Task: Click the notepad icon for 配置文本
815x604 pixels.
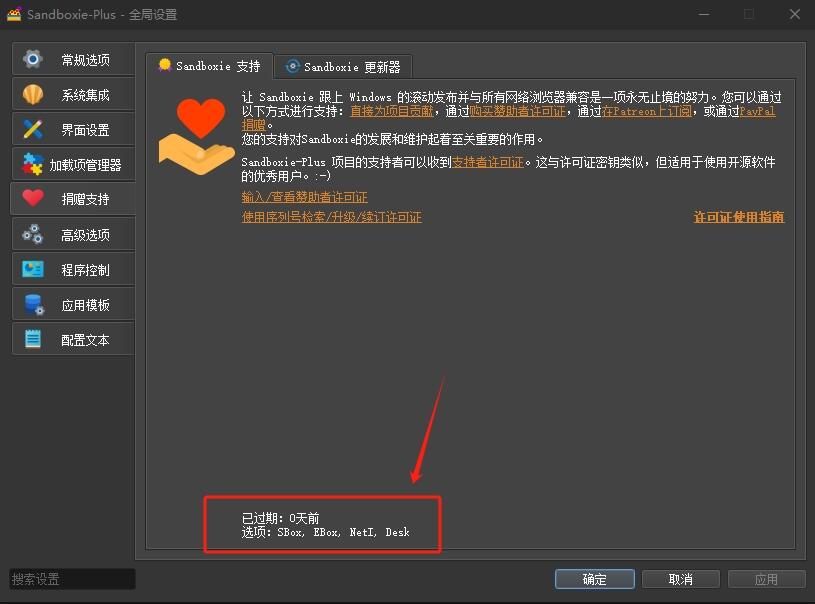Action: pos(33,339)
